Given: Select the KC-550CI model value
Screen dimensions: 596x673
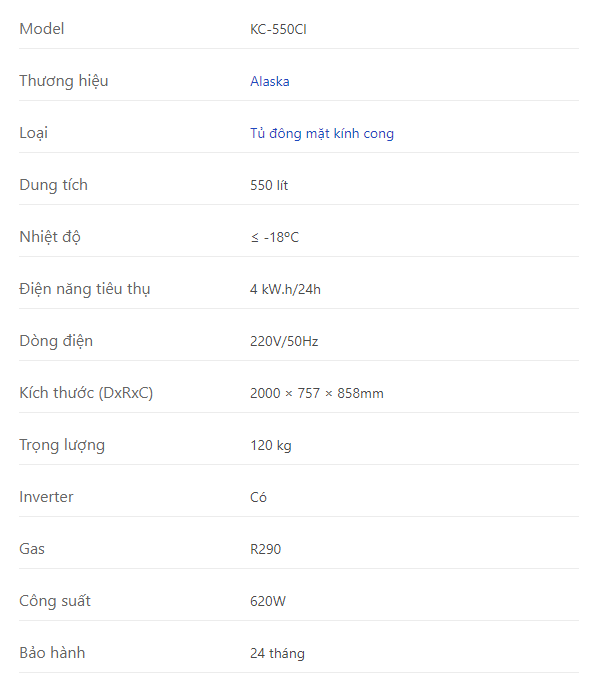Looking at the screenshot, I should pyautogui.click(x=278, y=29).
